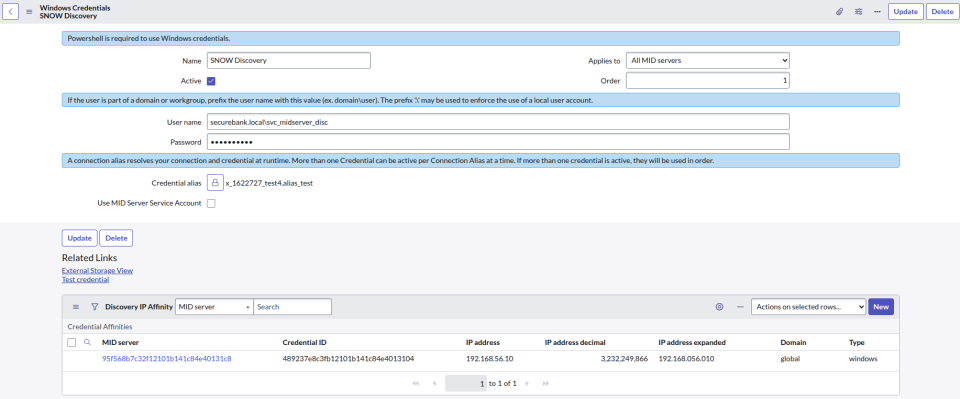
Task: Open the Test credential link
Action: [x=85, y=280]
